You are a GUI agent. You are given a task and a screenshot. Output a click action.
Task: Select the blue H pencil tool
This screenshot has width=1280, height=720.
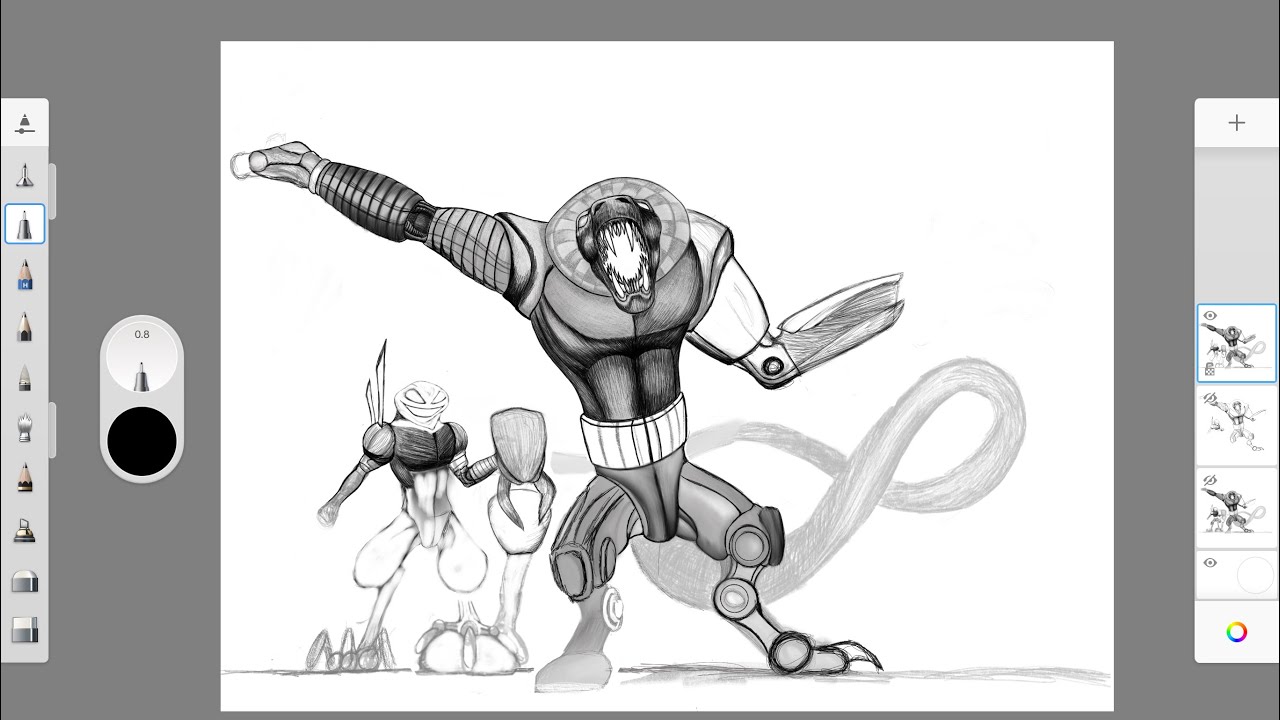click(x=25, y=275)
